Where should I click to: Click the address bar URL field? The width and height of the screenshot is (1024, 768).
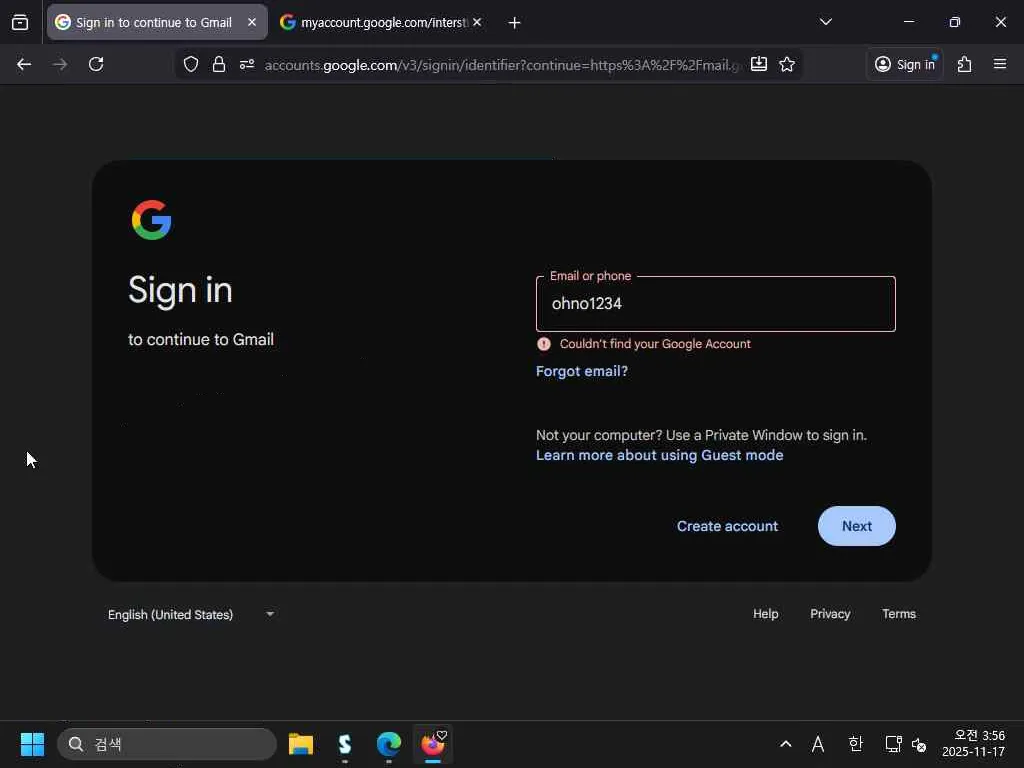click(503, 65)
